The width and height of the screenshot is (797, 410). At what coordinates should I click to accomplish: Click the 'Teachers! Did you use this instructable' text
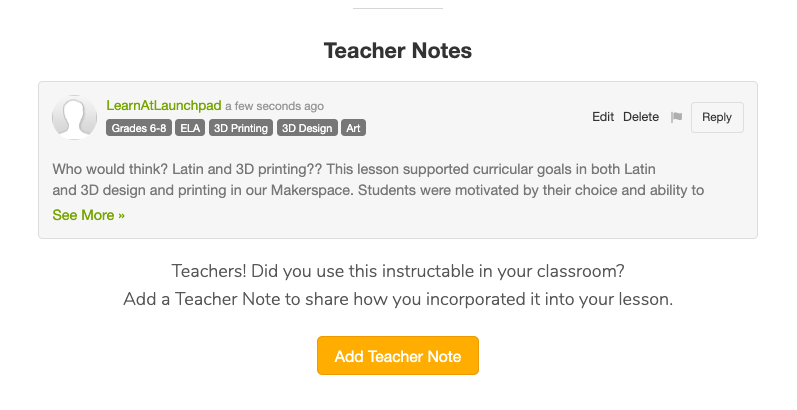[398, 272]
